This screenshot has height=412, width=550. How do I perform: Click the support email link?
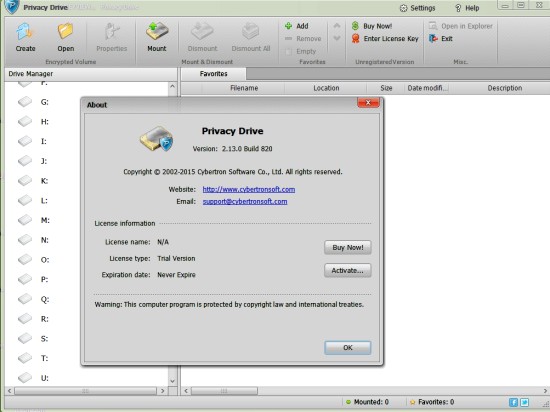coord(245,202)
